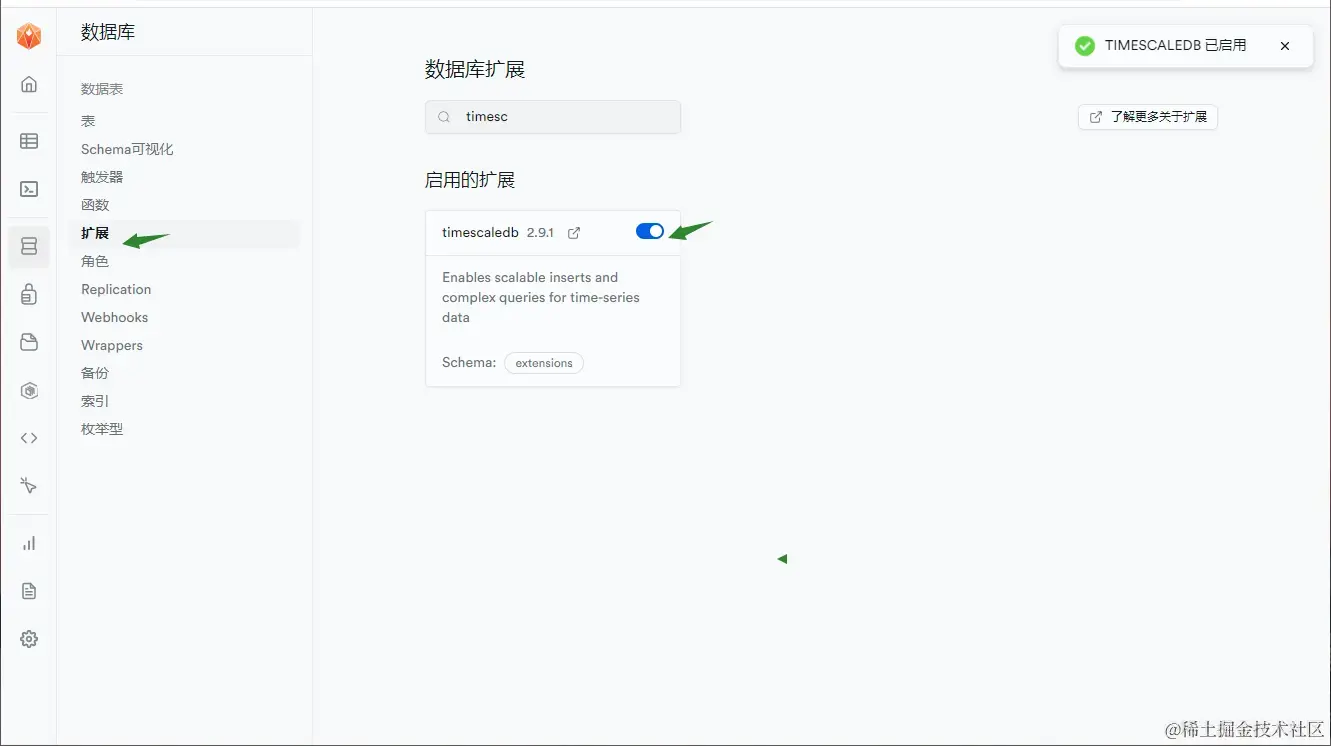Open the Settings gear icon

(29, 639)
